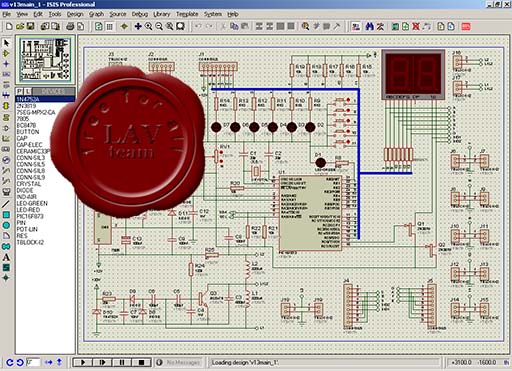
Task: Click the Copy to clipboard icon
Action: [234, 26]
